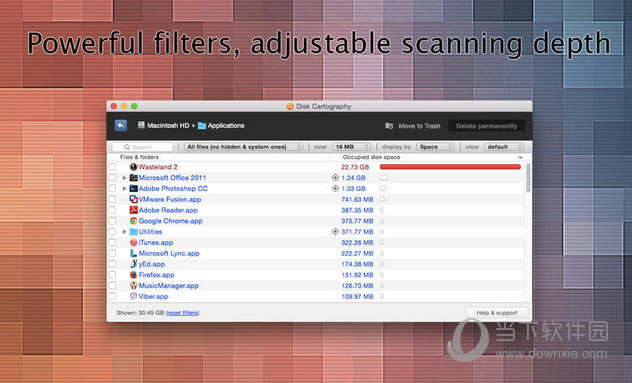Click the Move to Trash button
Viewport: 632px width, 383px height.
click(x=413, y=126)
